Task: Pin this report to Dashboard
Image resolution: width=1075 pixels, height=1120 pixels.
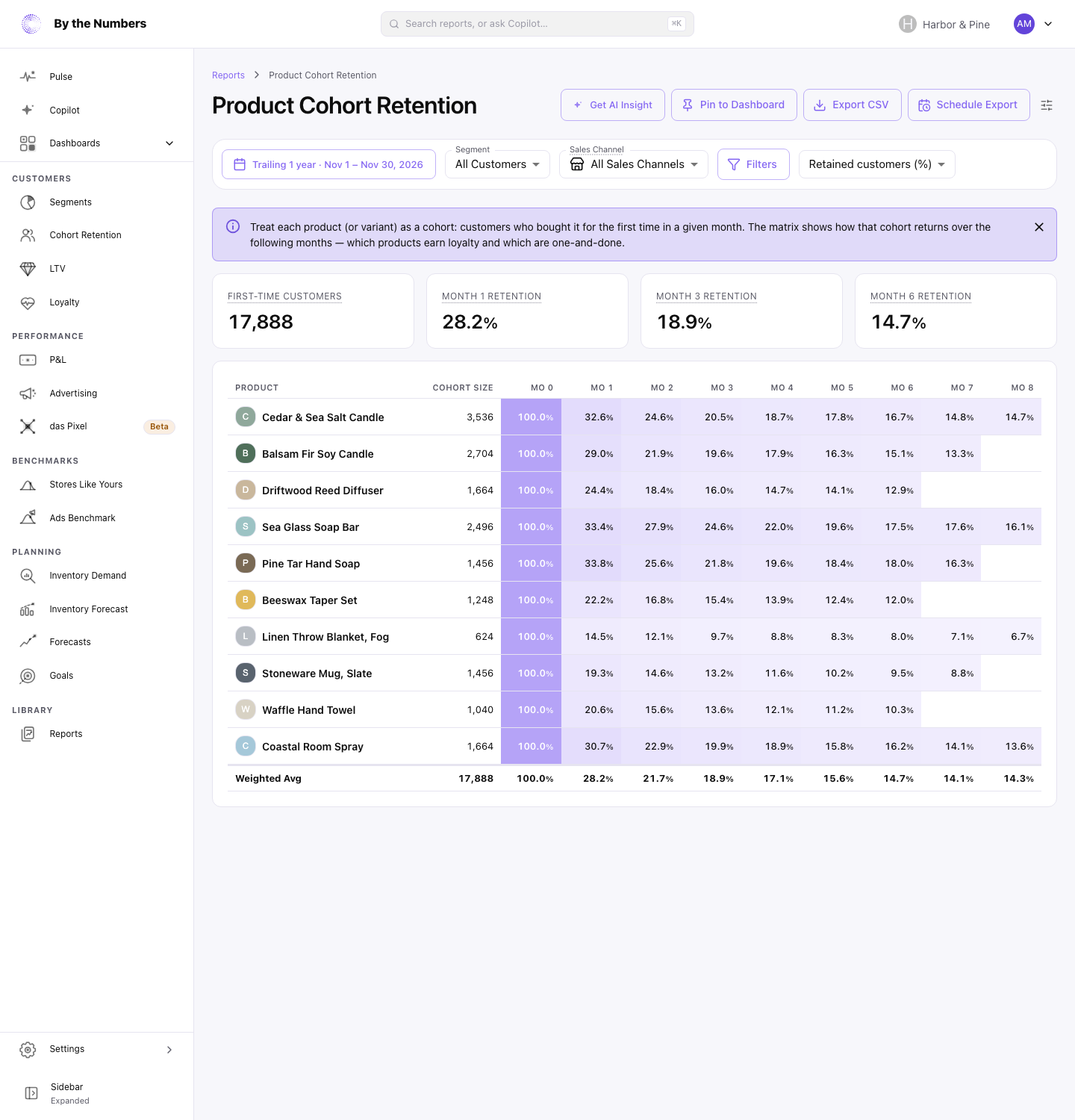Action: [734, 105]
